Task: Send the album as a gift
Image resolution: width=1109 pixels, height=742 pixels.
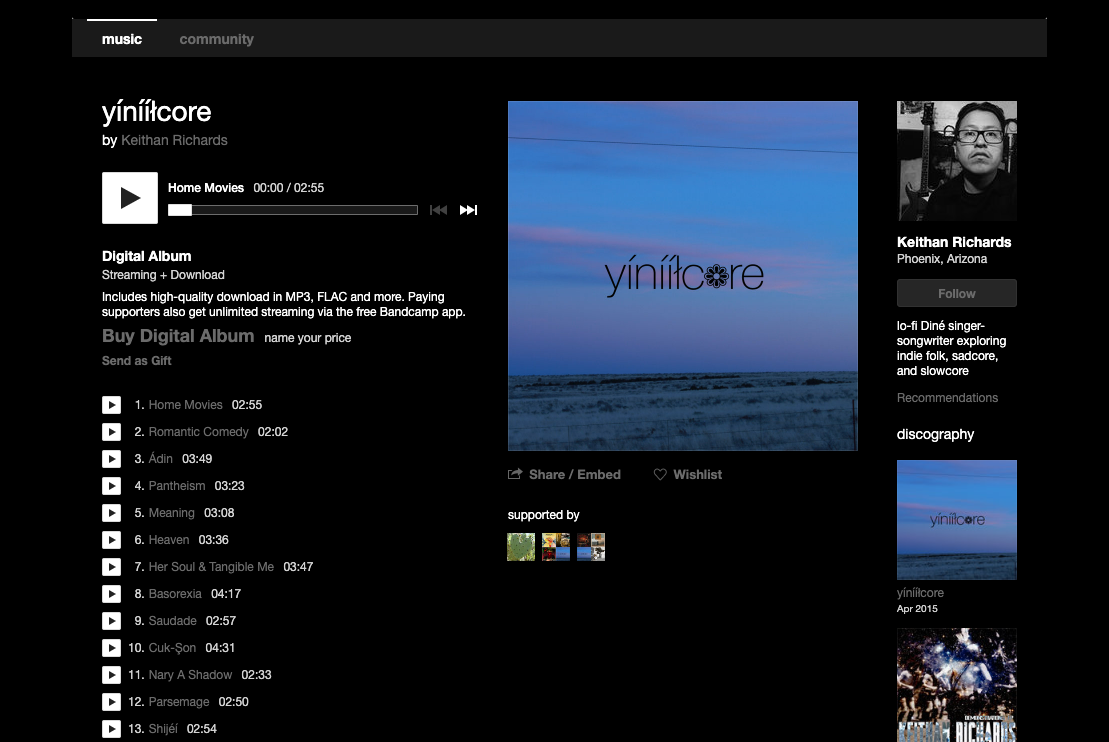Action: pyautogui.click(x=137, y=361)
